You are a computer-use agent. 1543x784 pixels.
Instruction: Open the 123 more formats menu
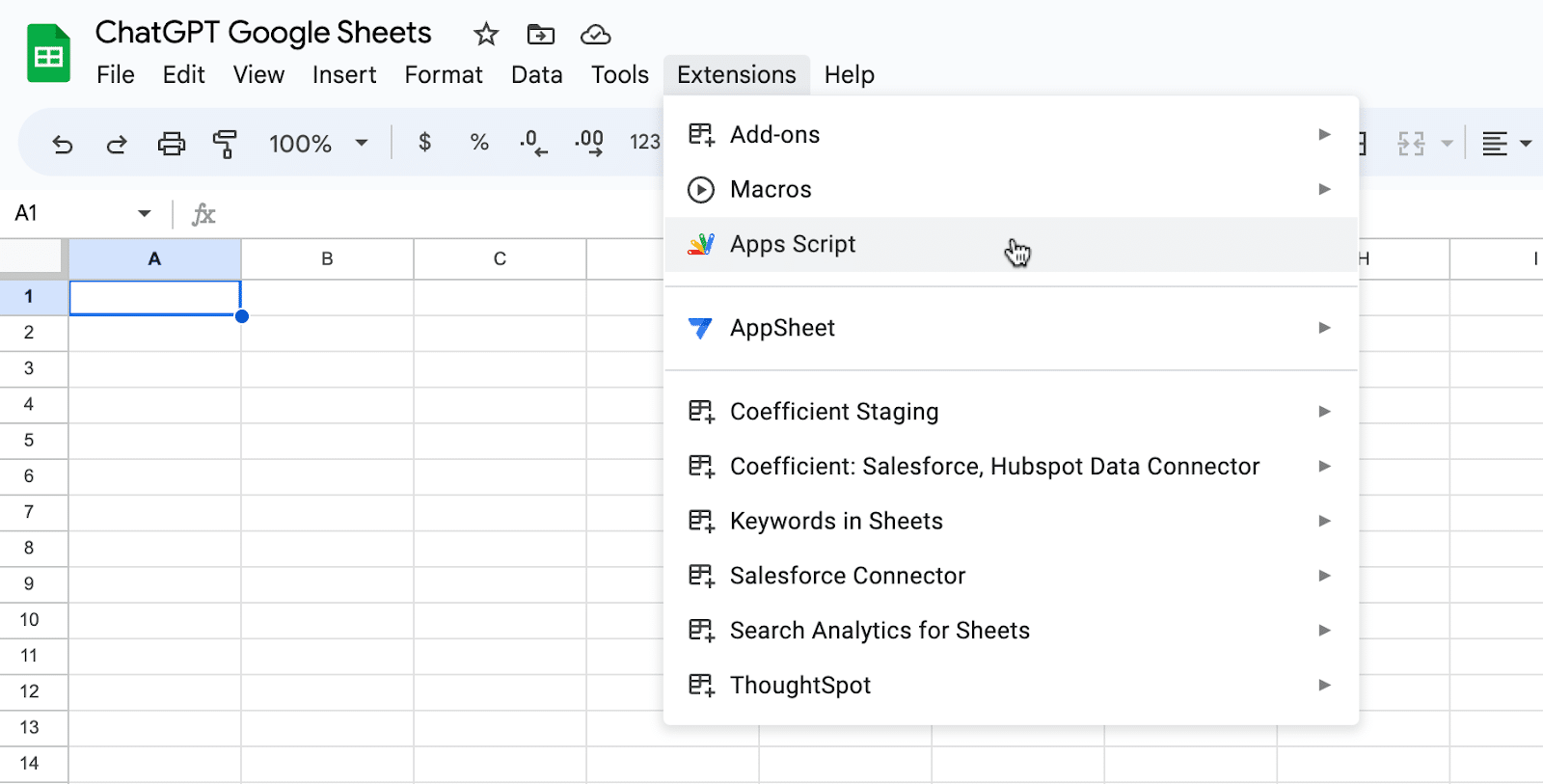click(x=644, y=143)
